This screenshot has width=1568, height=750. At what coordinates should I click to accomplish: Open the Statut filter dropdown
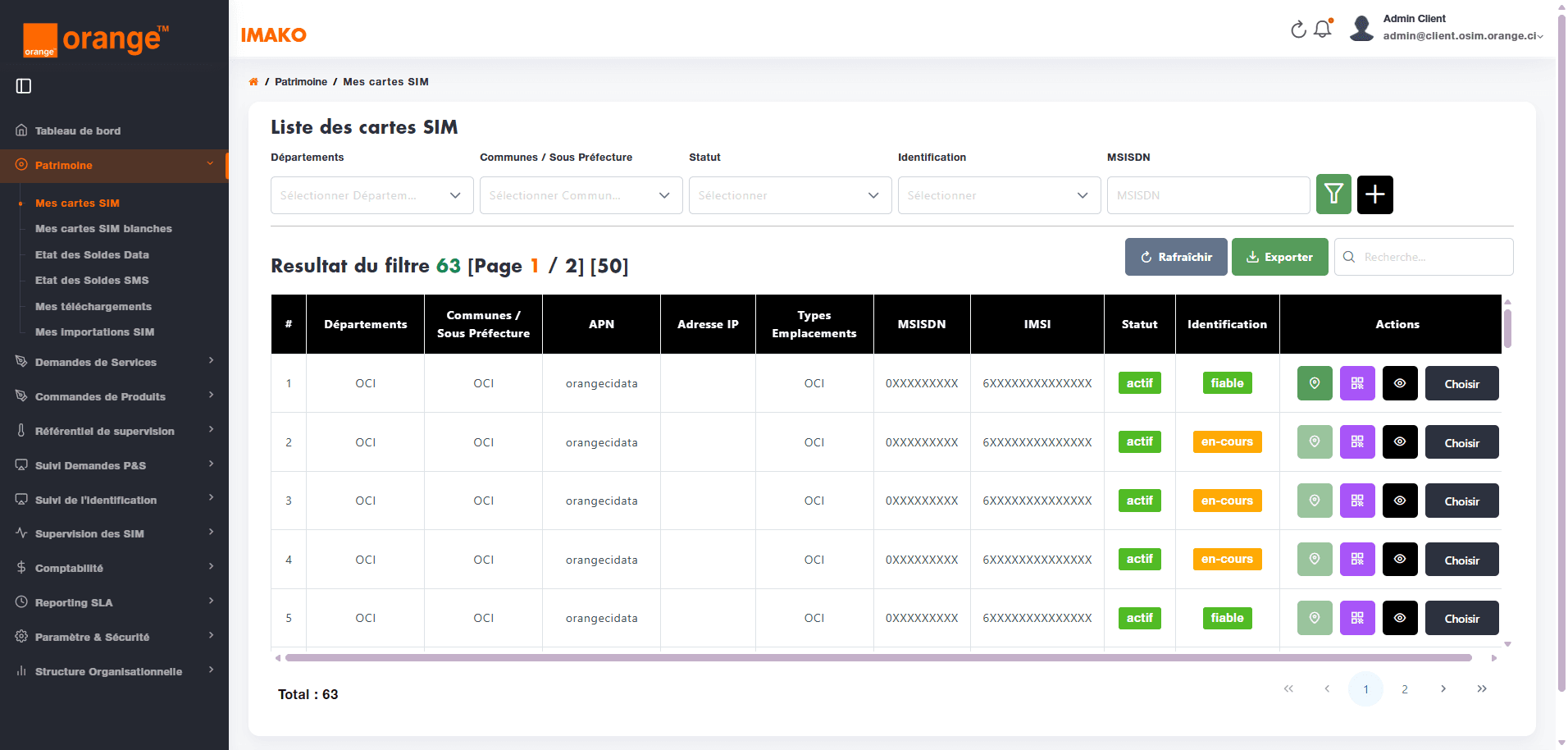[x=791, y=195]
